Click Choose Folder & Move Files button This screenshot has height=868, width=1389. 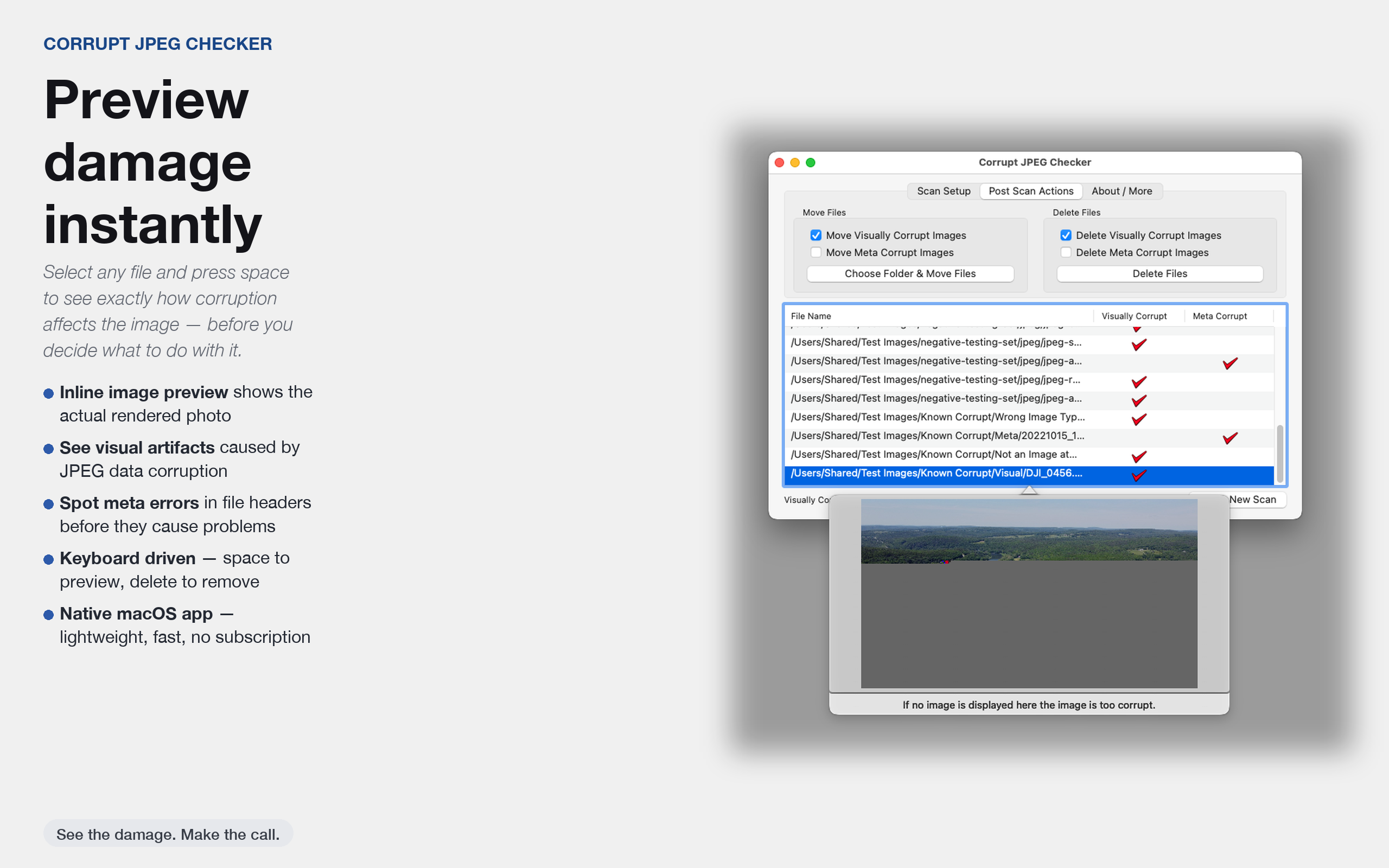pyautogui.click(x=910, y=274)
